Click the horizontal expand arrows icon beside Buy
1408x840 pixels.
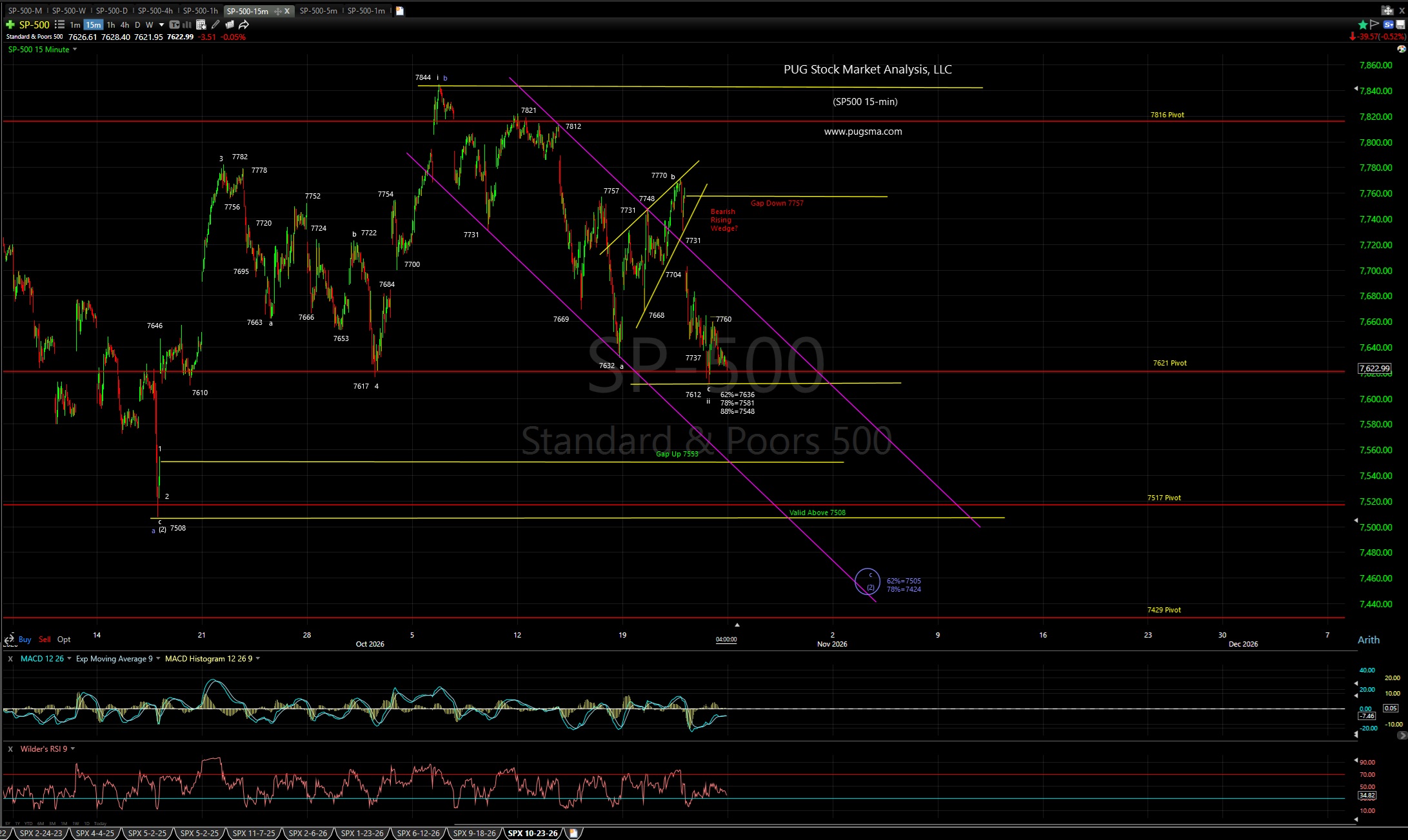pyautogui.click(x=10, y=640)
